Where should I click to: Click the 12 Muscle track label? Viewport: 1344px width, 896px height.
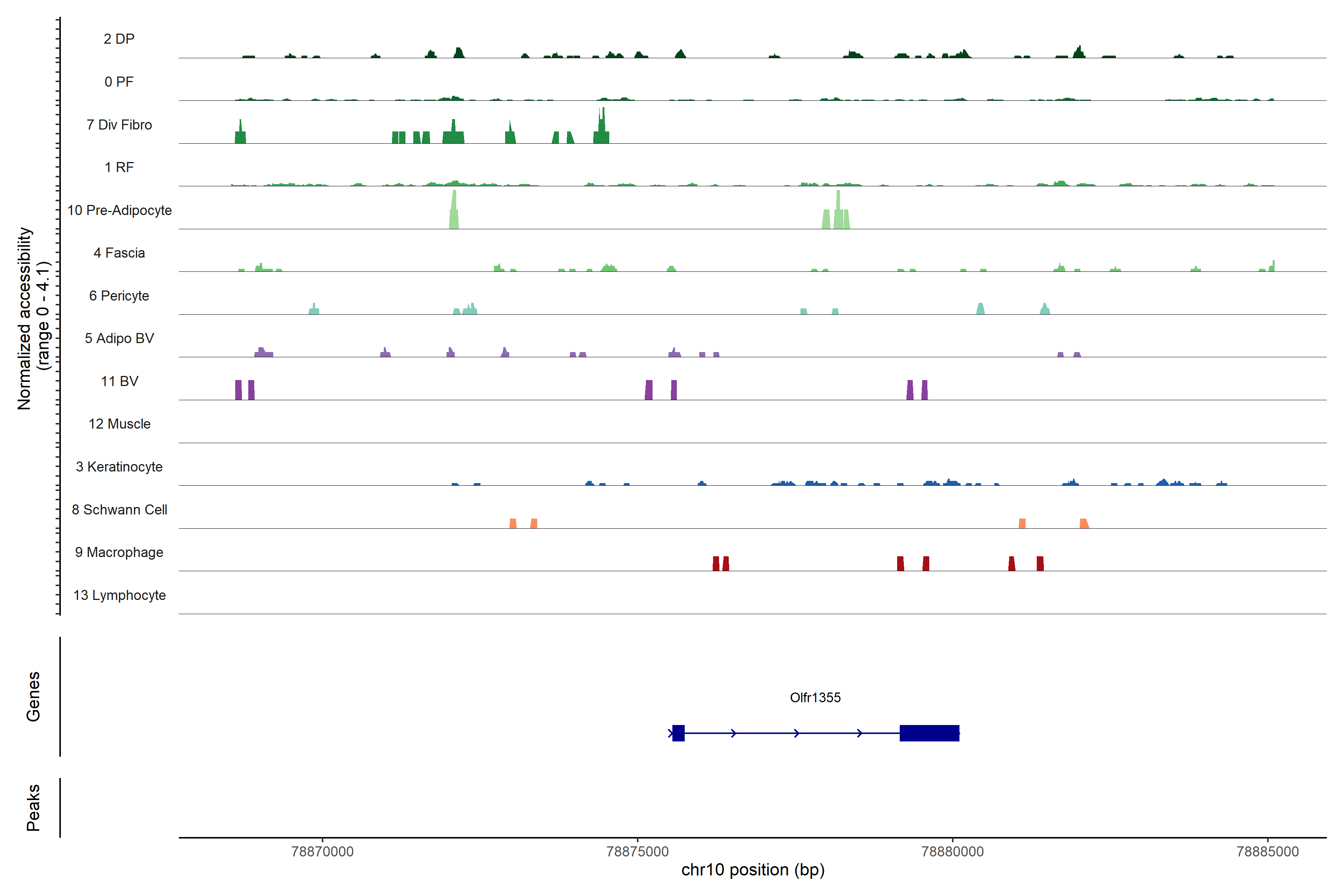click(119, 424)
